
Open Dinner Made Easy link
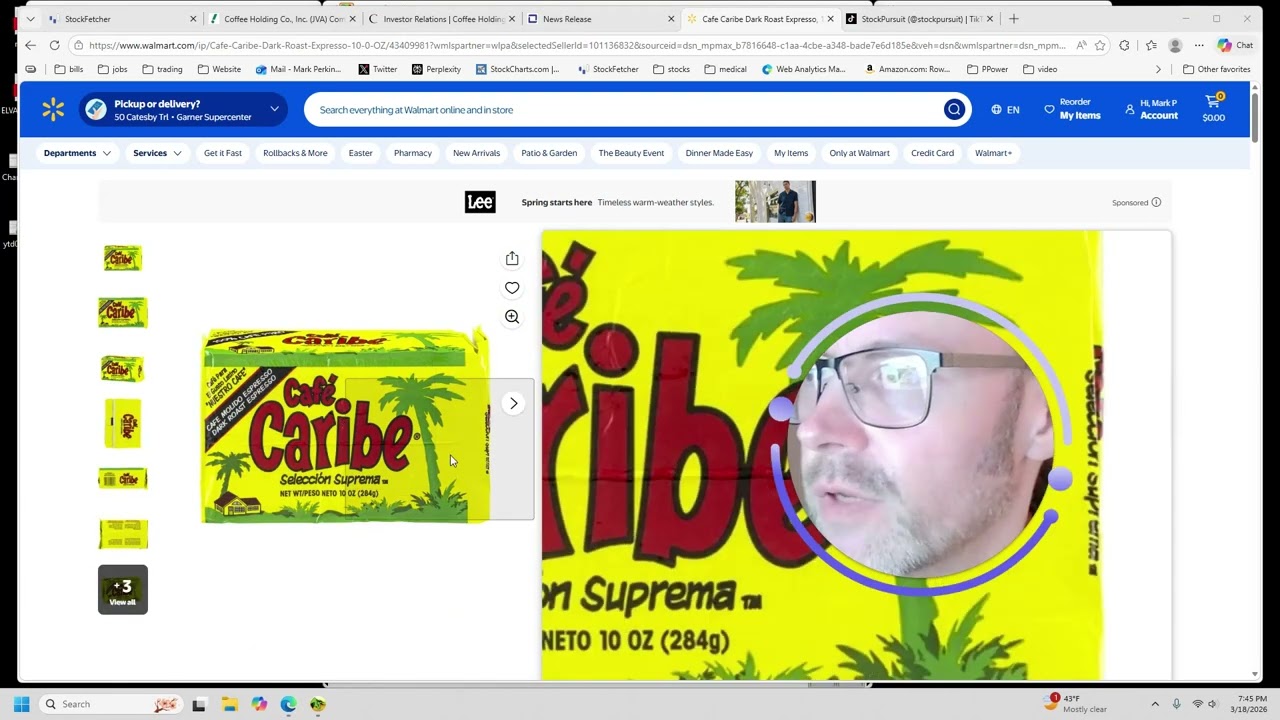[x=719, y=153]
